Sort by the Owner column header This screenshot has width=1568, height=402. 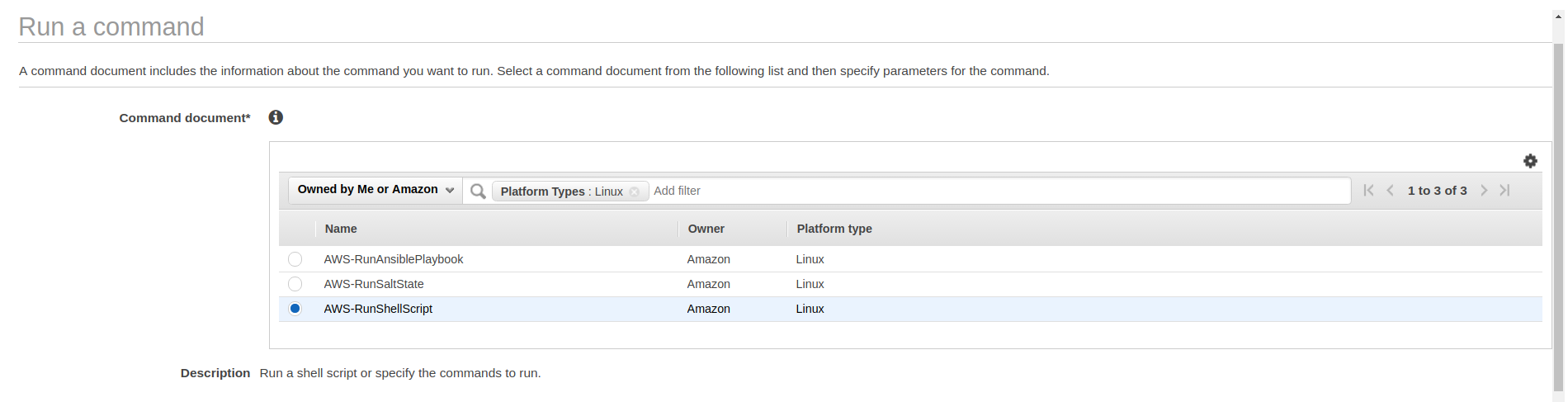coord(706,229)
